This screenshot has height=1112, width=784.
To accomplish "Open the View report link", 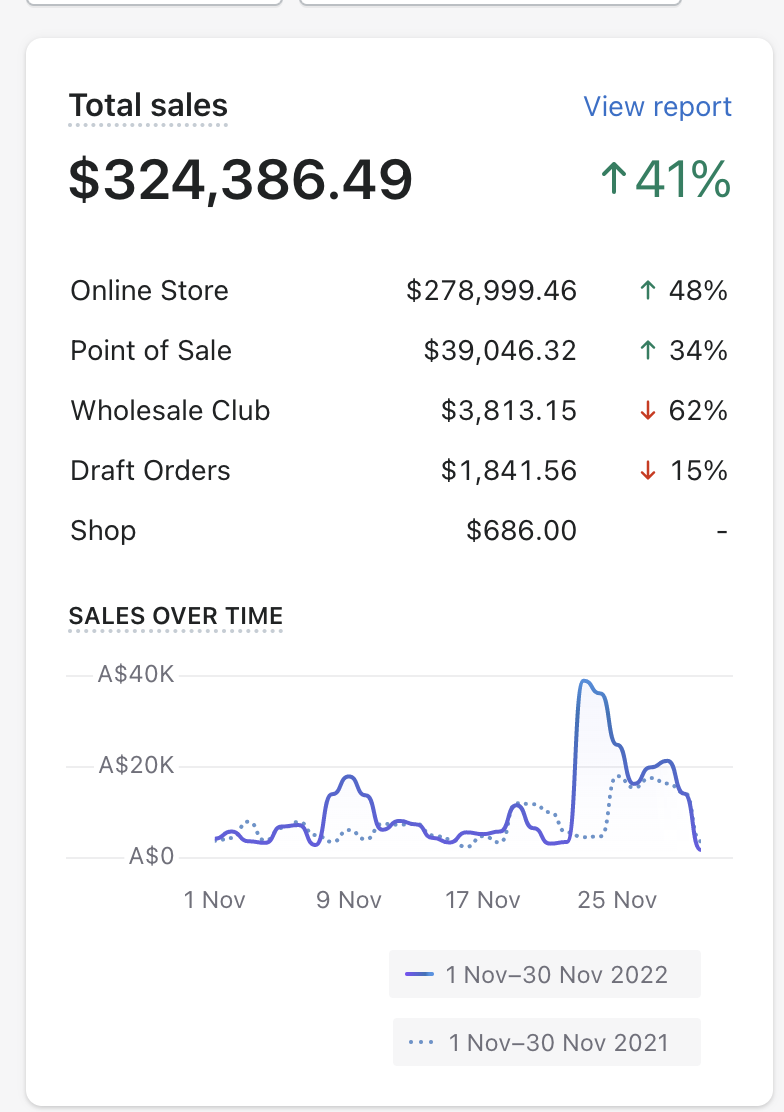I will point(657,107).
